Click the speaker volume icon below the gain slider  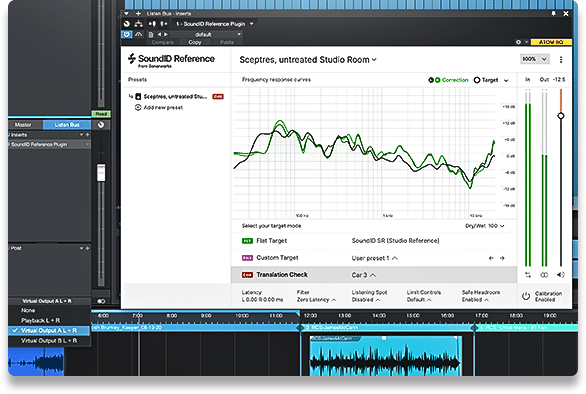(561, 275)
